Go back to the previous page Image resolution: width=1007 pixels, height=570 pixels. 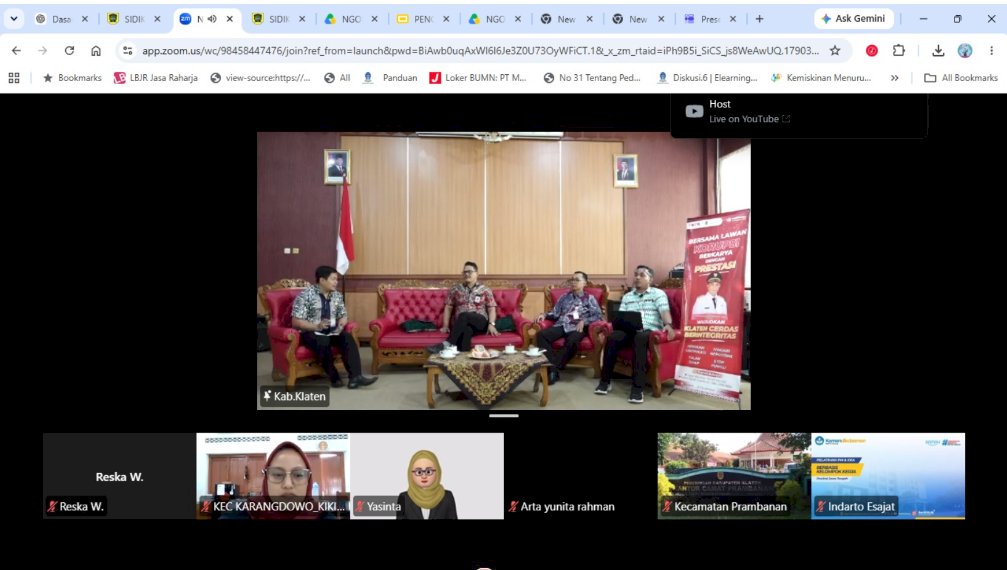pos(16,51)
